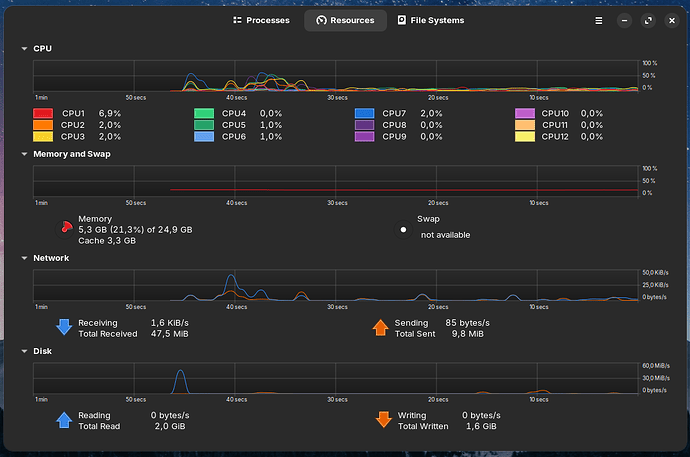Collapse the CPU section
The height and width of the screenshot is (457, 690).
(x=23, y=48)
